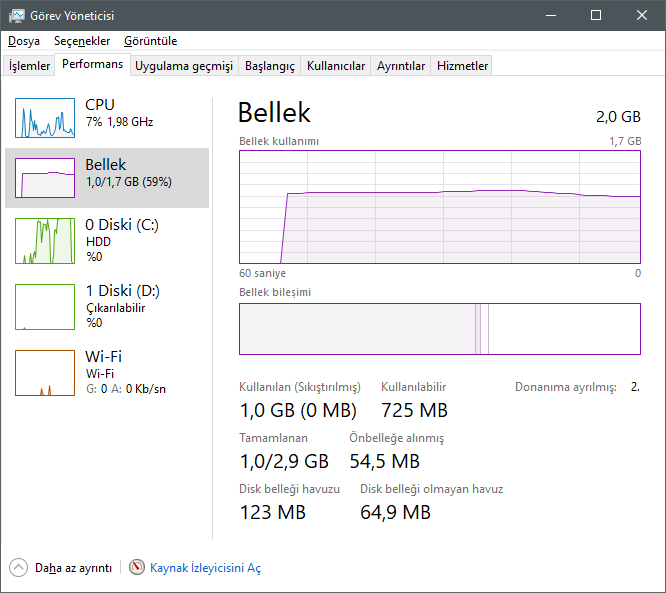
Task: Switch to the Başlangıç tab
Action: coord(270,66)
